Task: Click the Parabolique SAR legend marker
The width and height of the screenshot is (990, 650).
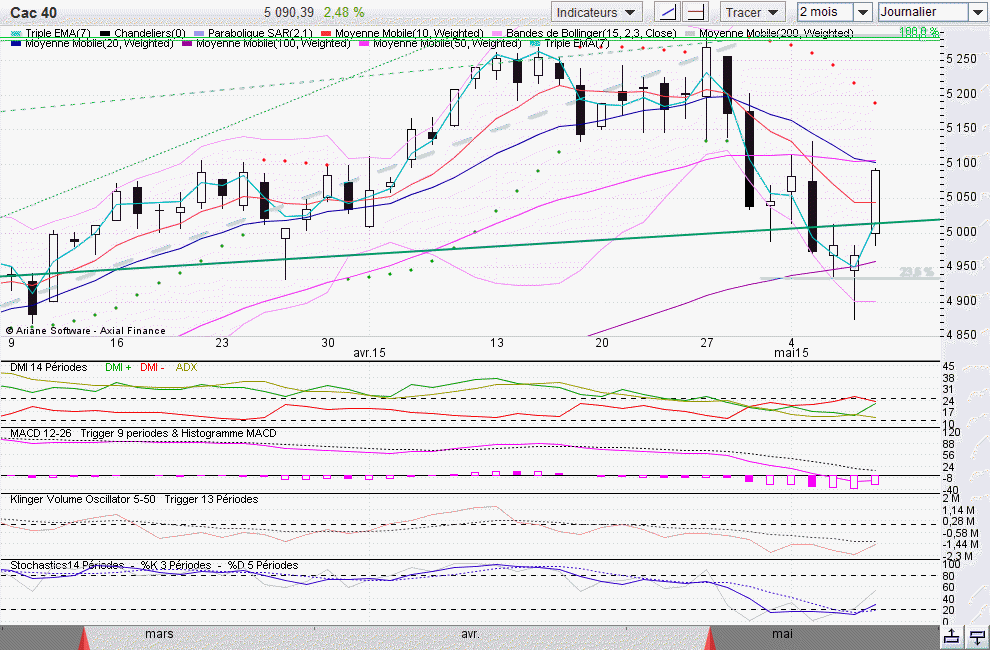Action: [199, 33]
